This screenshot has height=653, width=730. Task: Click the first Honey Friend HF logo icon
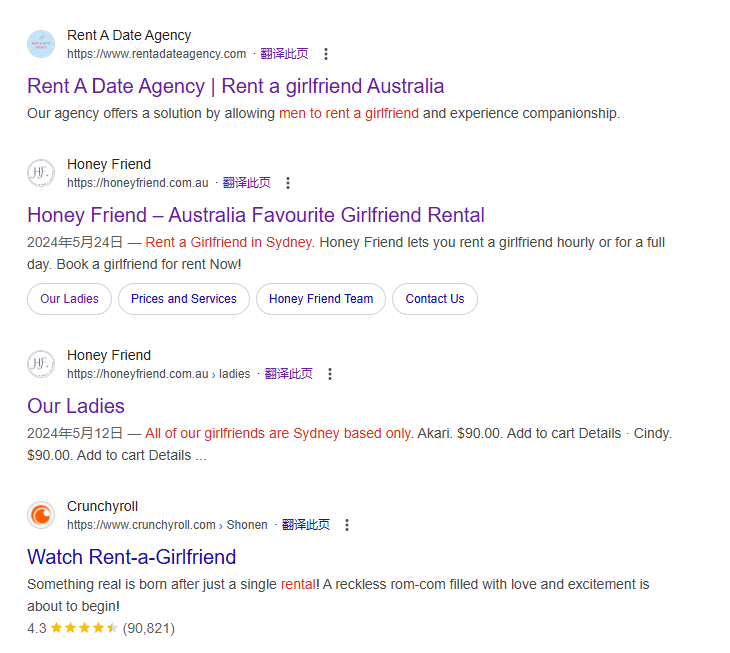click(x=41, y=173)
